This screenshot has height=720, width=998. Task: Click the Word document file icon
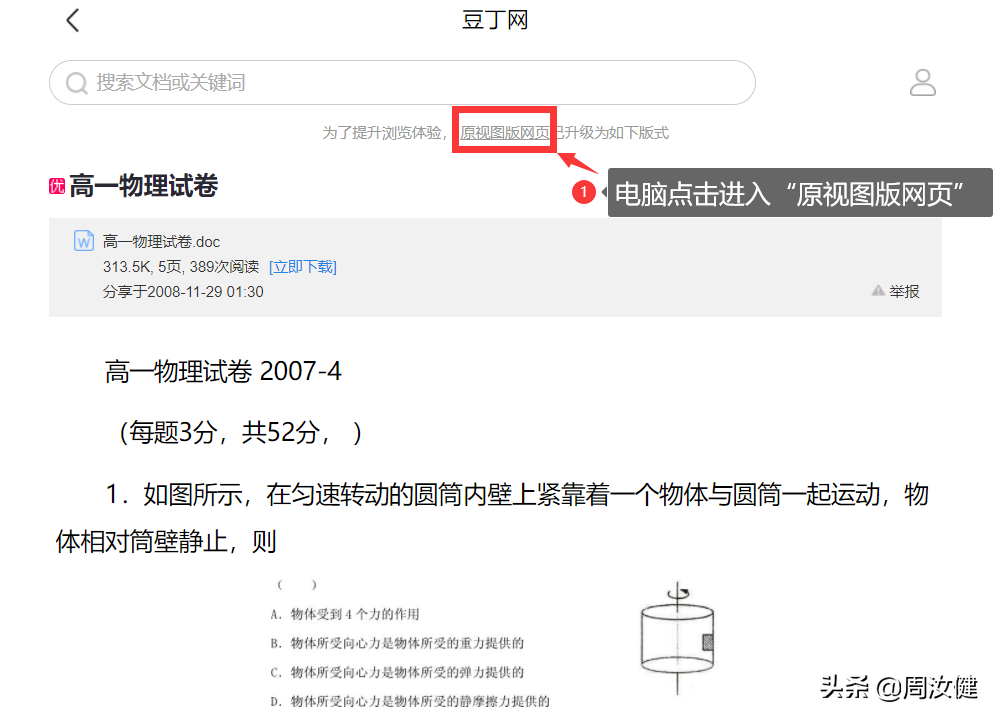84,241
